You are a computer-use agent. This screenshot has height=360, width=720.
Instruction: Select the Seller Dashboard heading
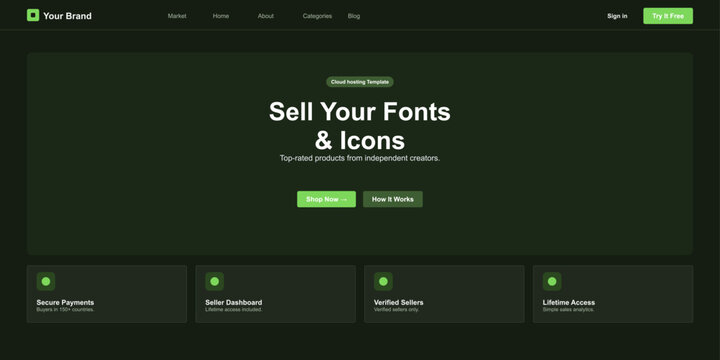[234, 303]
